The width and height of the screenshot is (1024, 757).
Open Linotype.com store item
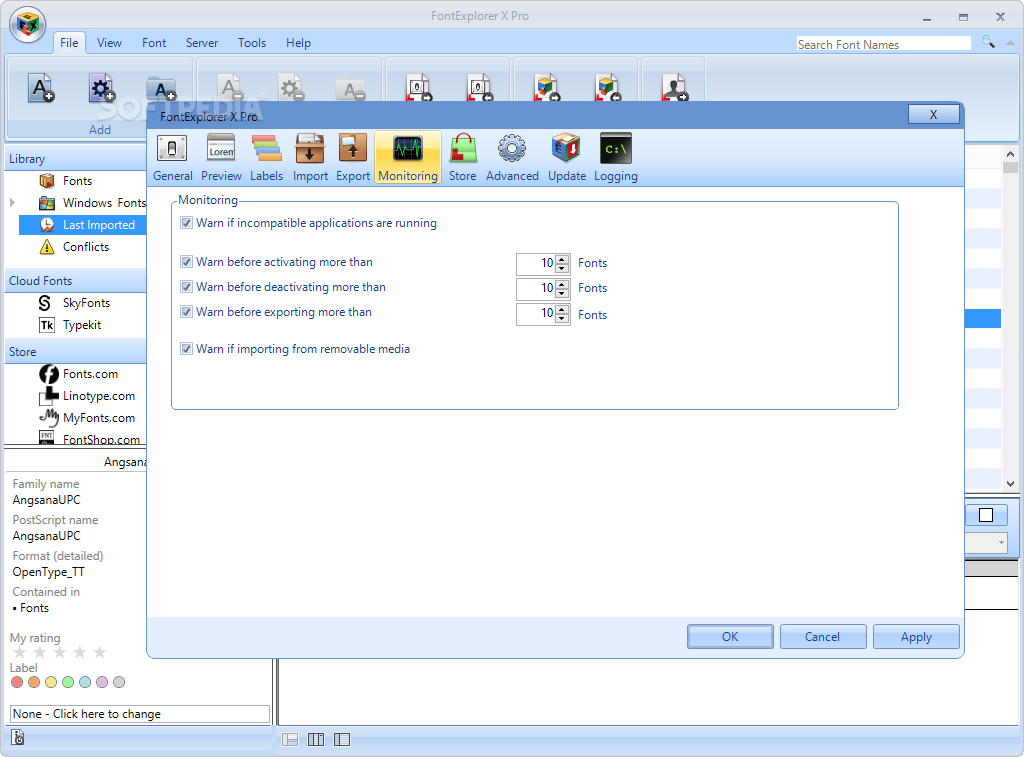99,396
